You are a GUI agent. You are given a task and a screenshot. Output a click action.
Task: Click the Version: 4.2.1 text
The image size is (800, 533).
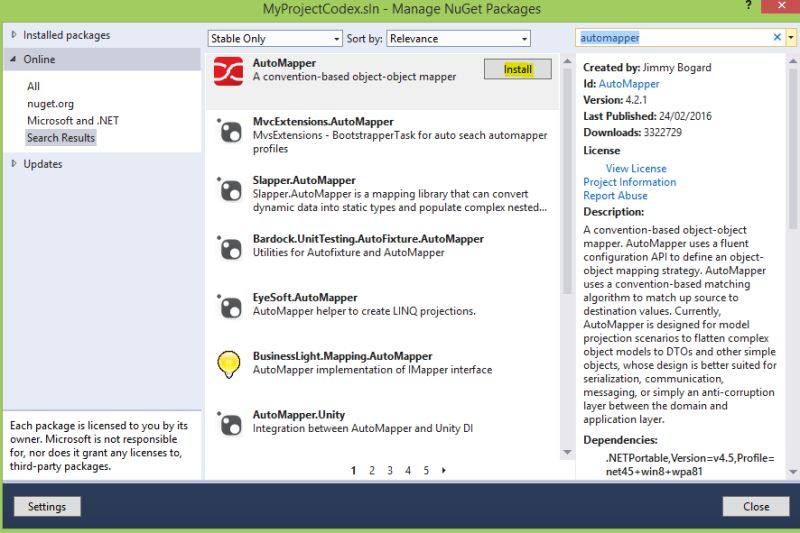pyautogui.click(x=615, y=100)
